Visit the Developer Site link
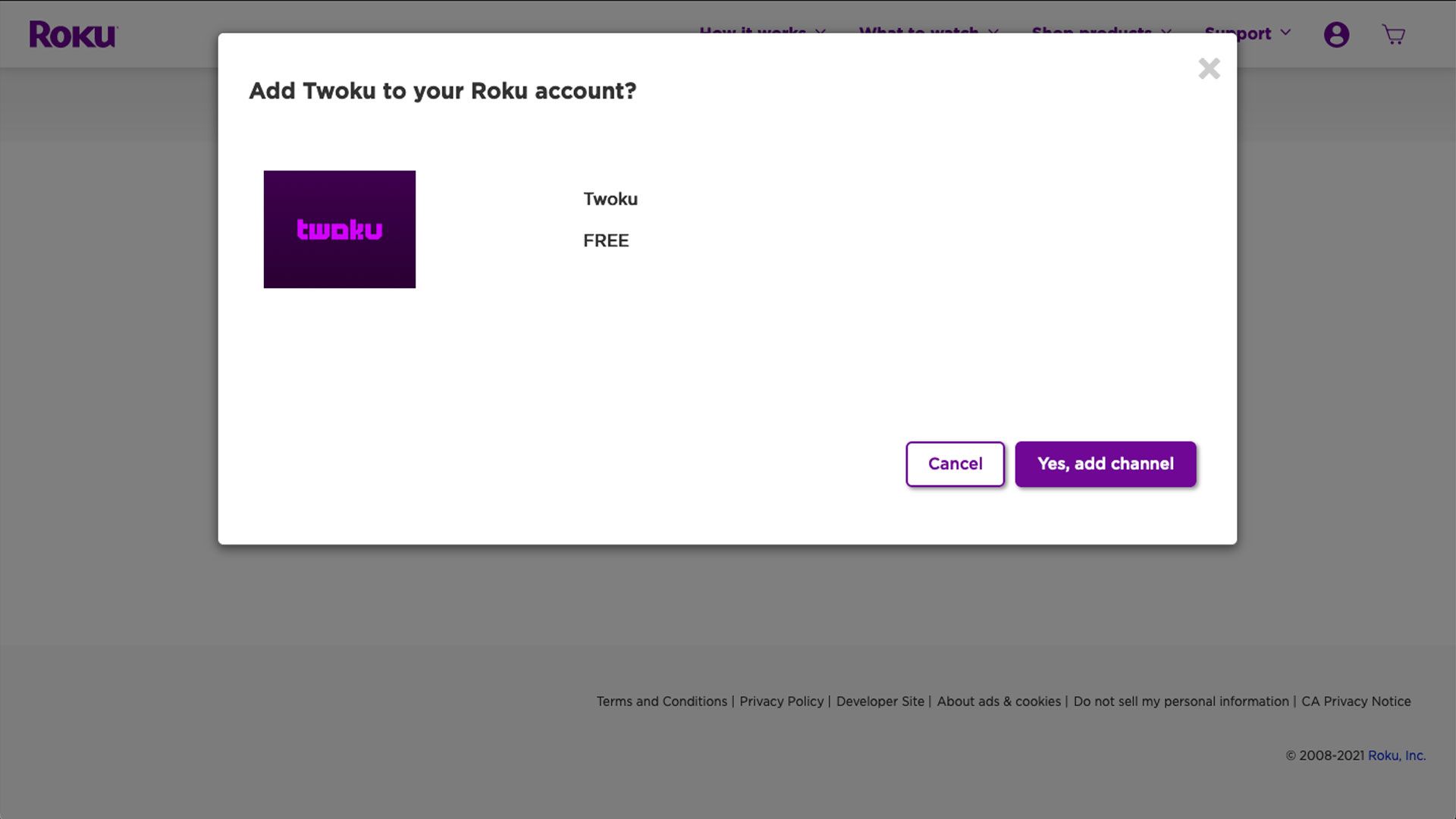Viewport: 1456px width, 819px height. (880, 701)
